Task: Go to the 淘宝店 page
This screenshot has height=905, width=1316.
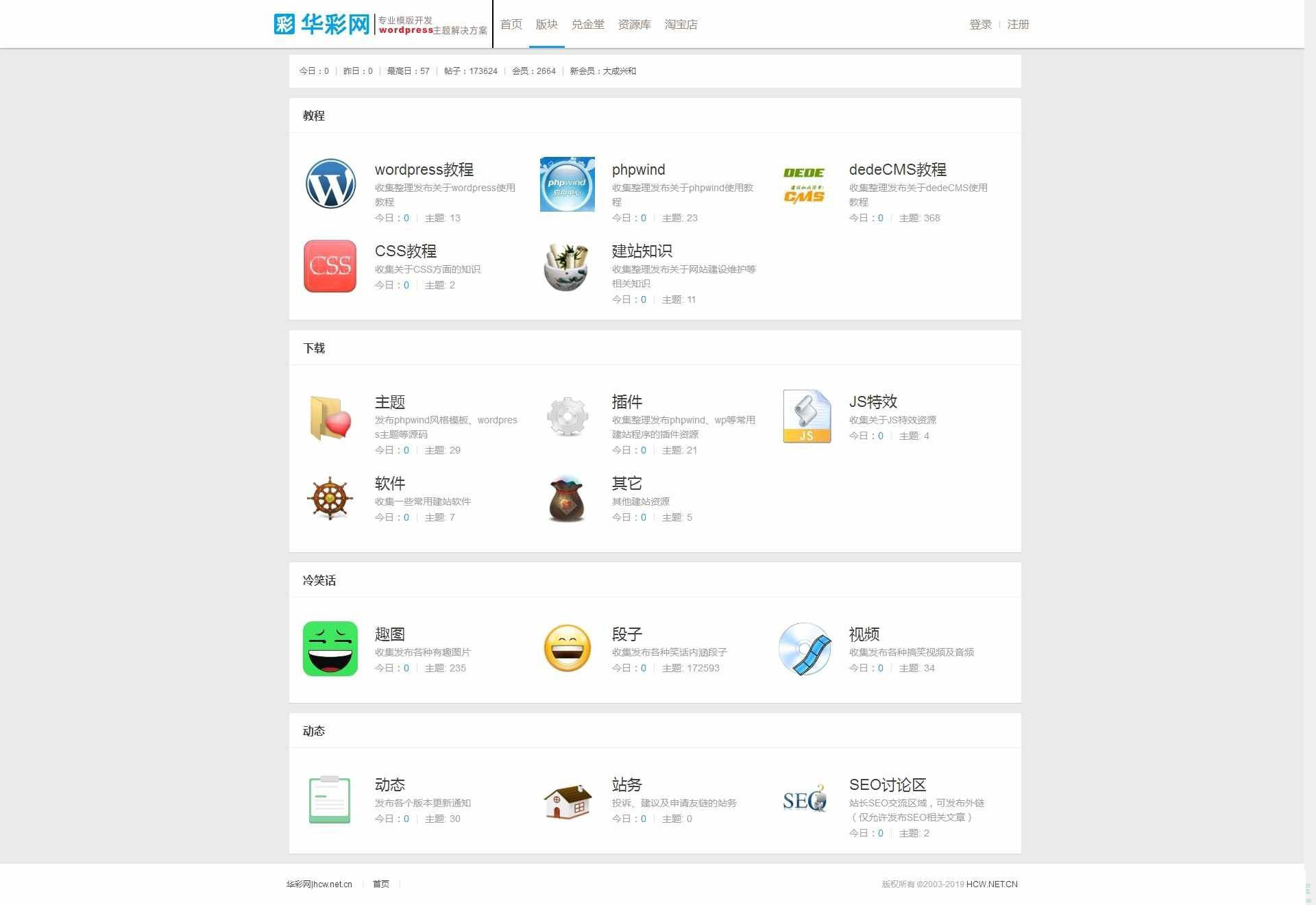Action: 681,24
